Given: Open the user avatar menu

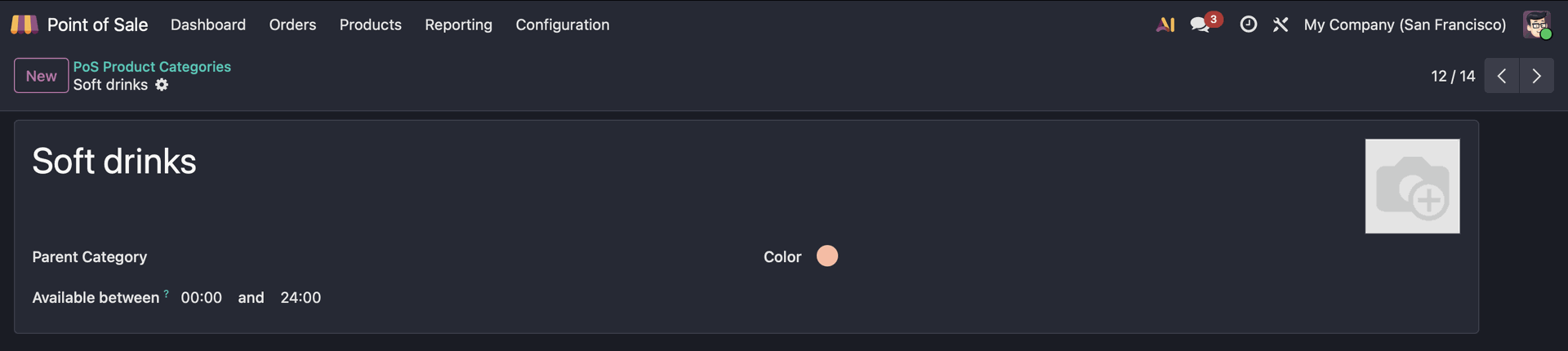Looking at the screenshot, I should click(1536, 24).
